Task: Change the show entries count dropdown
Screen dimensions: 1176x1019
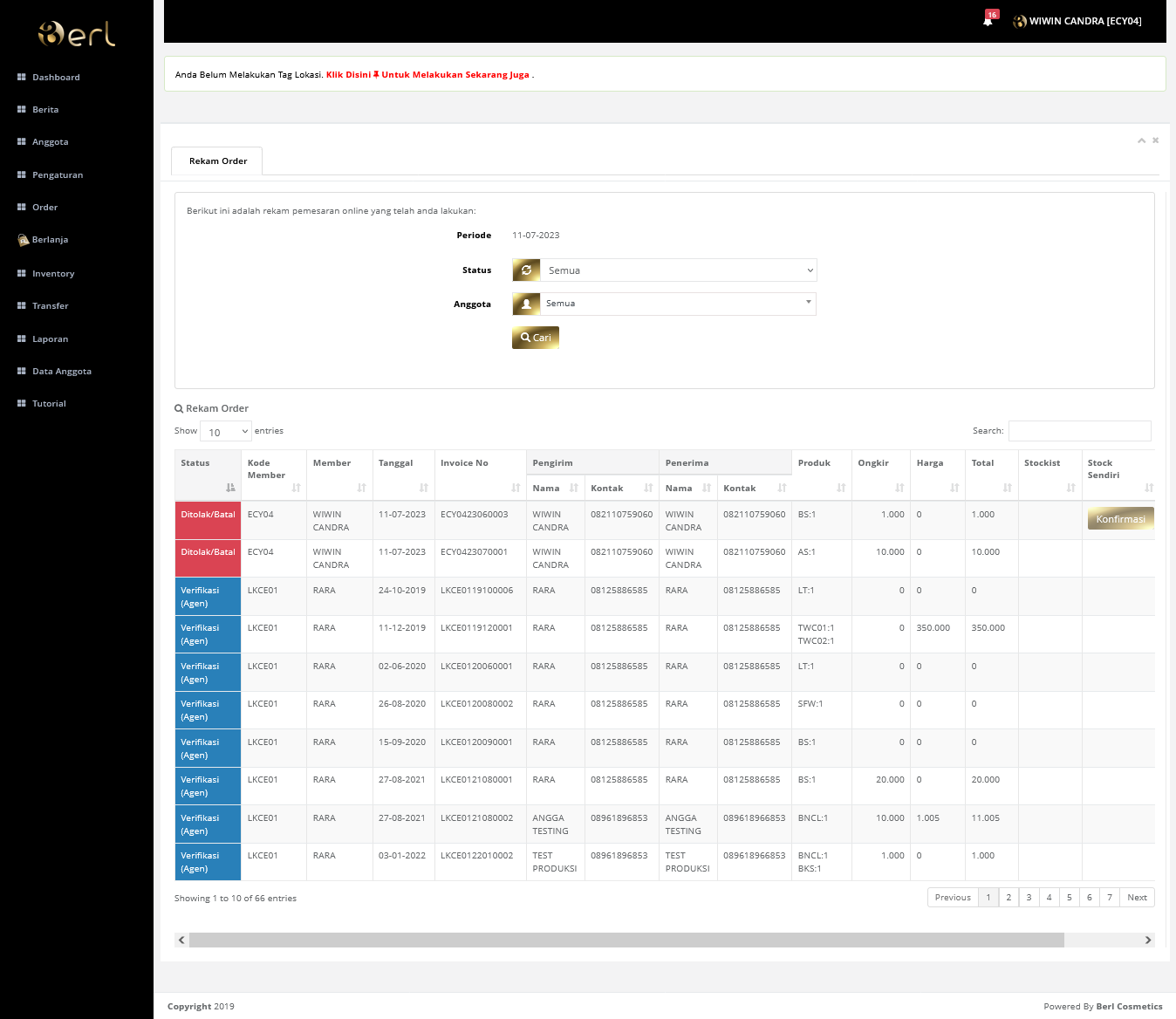Action: 226,432
